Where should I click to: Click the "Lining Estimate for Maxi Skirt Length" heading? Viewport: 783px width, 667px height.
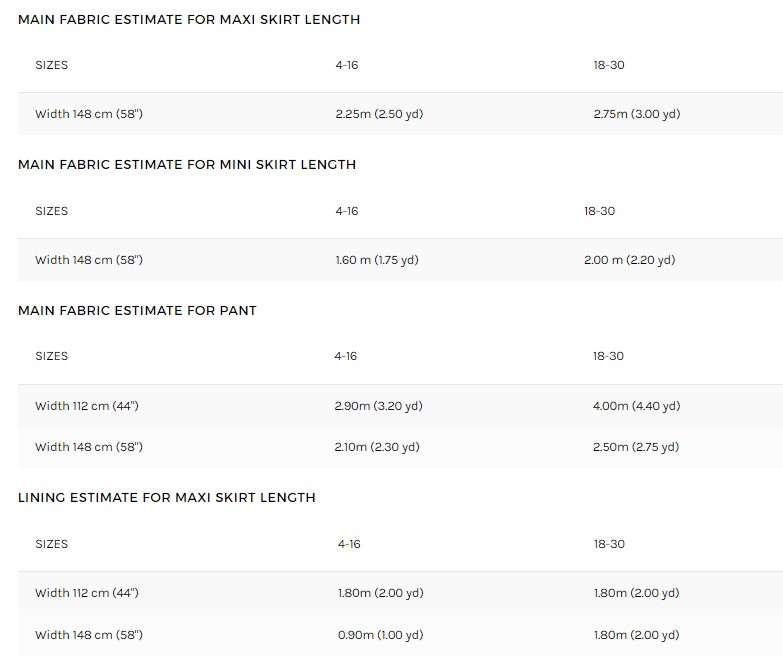167,497
